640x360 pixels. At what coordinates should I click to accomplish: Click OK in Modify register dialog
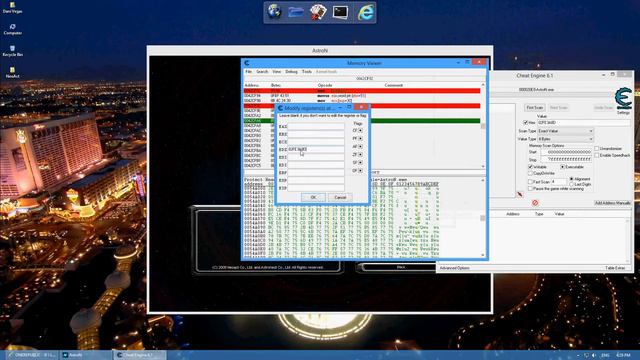[x=313, y=197]
